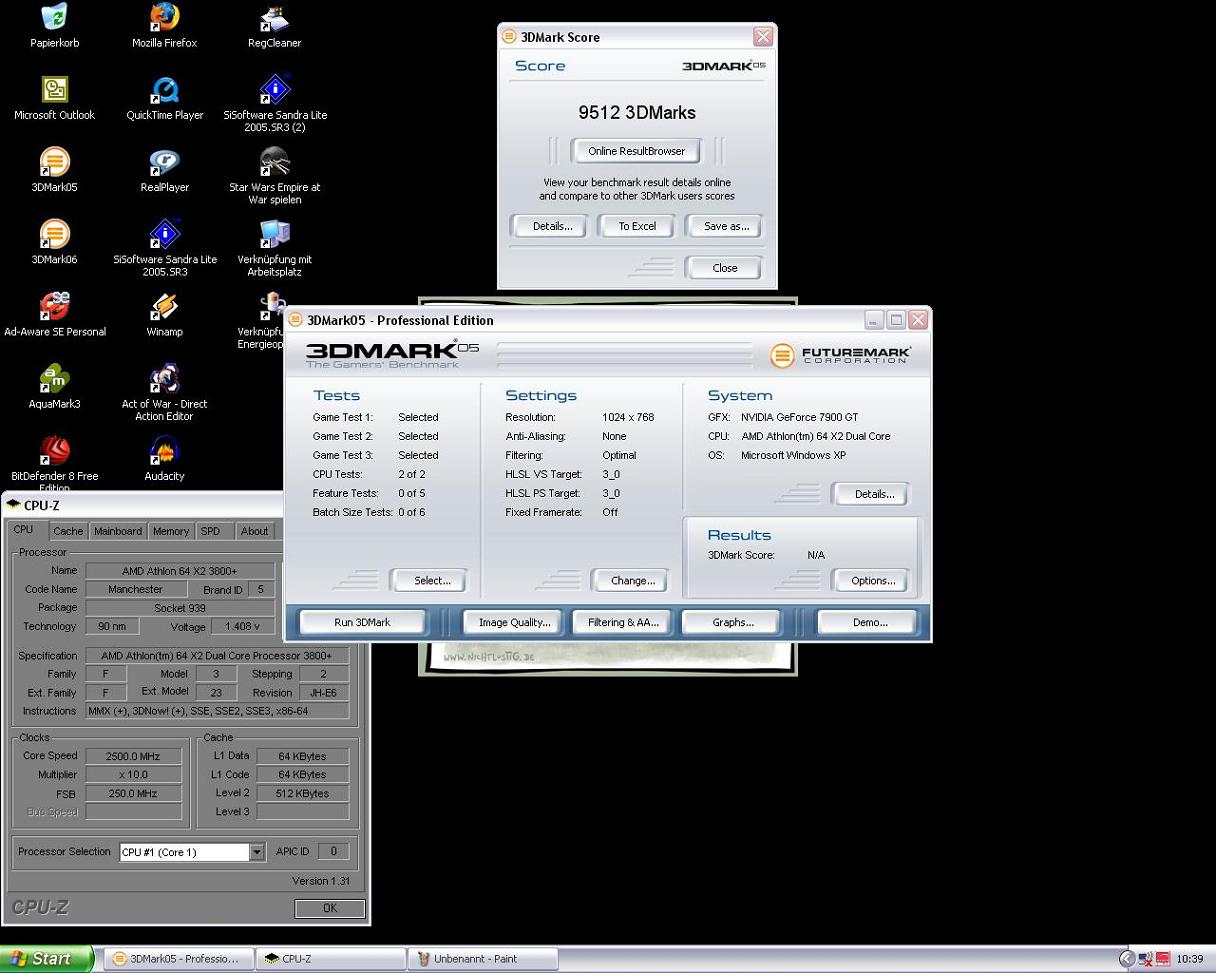1216x973 pixels.
Task: Click the Voltage 1.408 v field
Action: pyautogui.click(x=243, y=626)
